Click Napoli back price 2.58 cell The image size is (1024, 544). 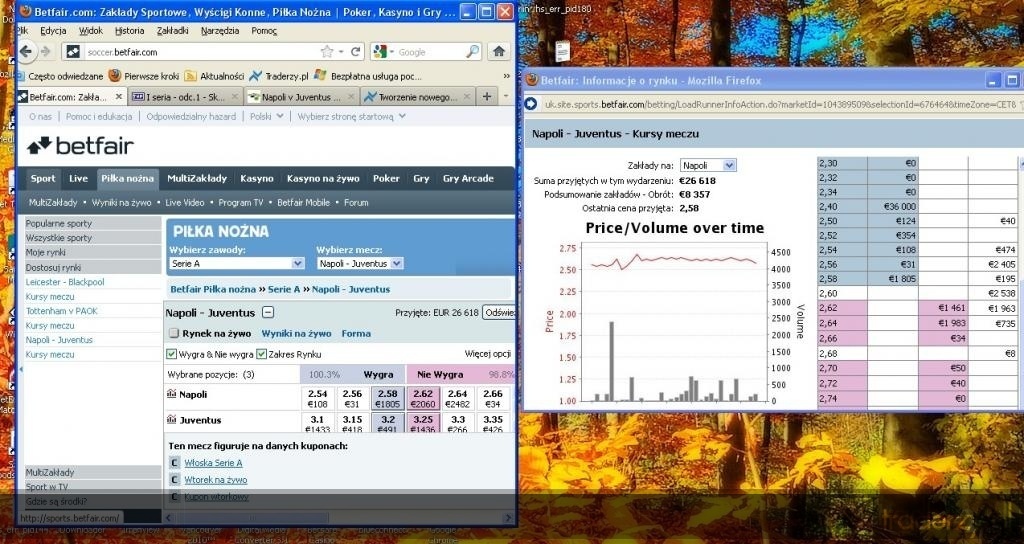point(387,398)
